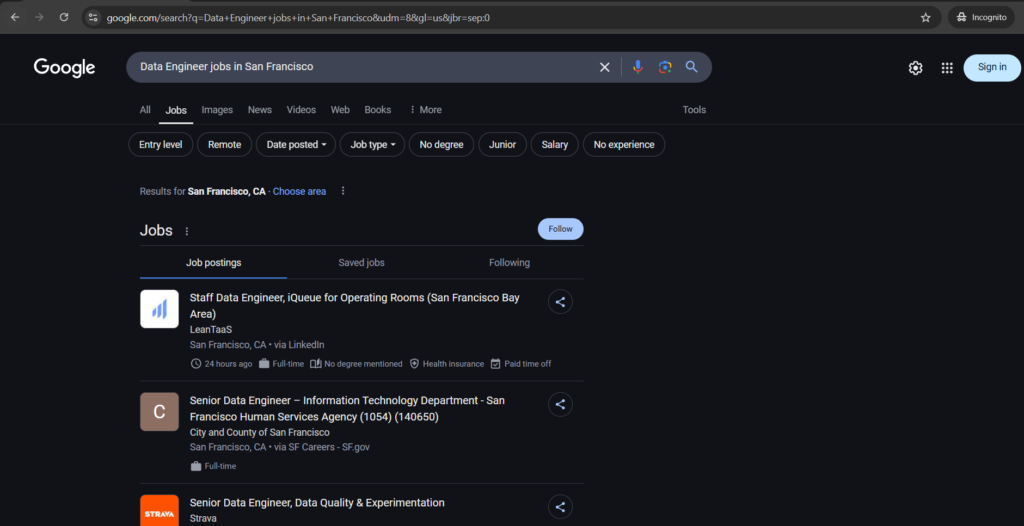The height and width of the screenshot is (526, 1024).
Task: Expand the Date posted dropdown
Action: (296, 145)
